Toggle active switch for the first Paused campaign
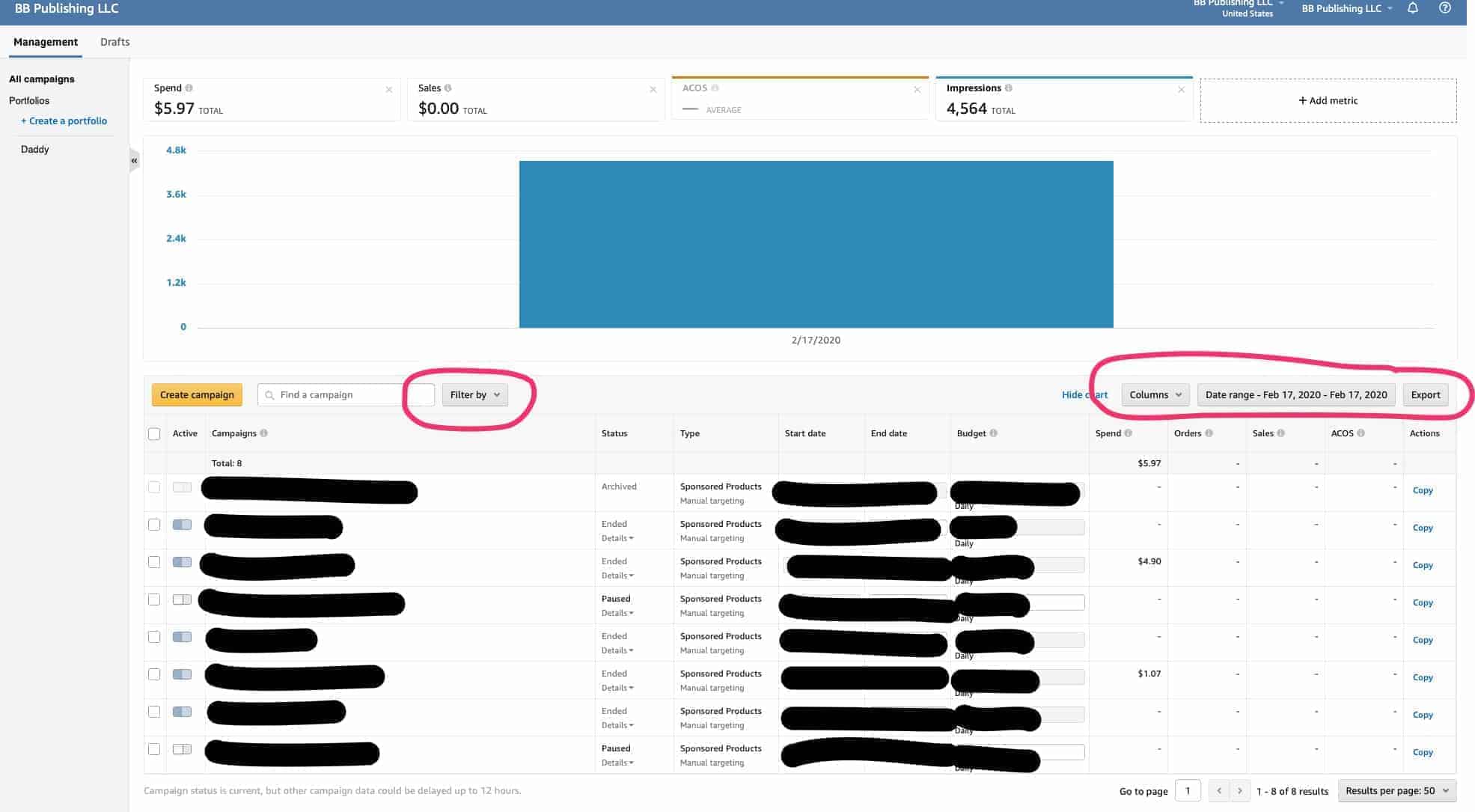Screen dimensions: 1475x812 click(x=182, y=599)
